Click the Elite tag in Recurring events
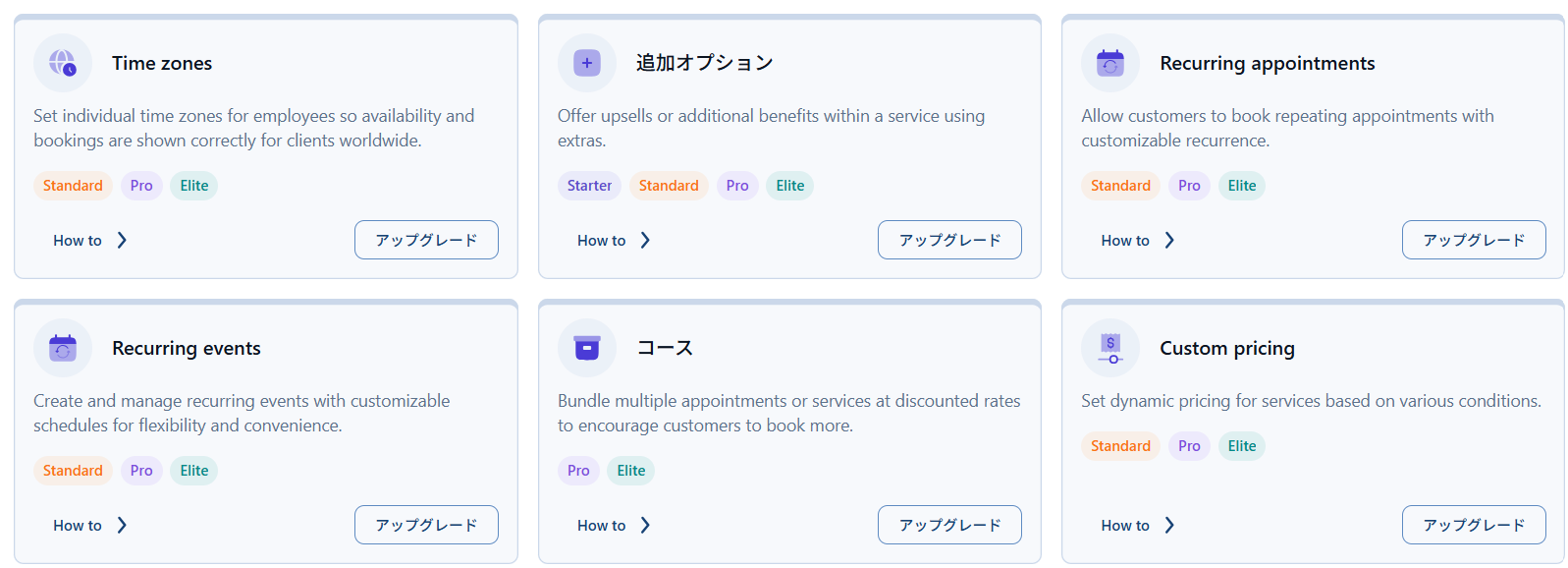 point(194,471)
